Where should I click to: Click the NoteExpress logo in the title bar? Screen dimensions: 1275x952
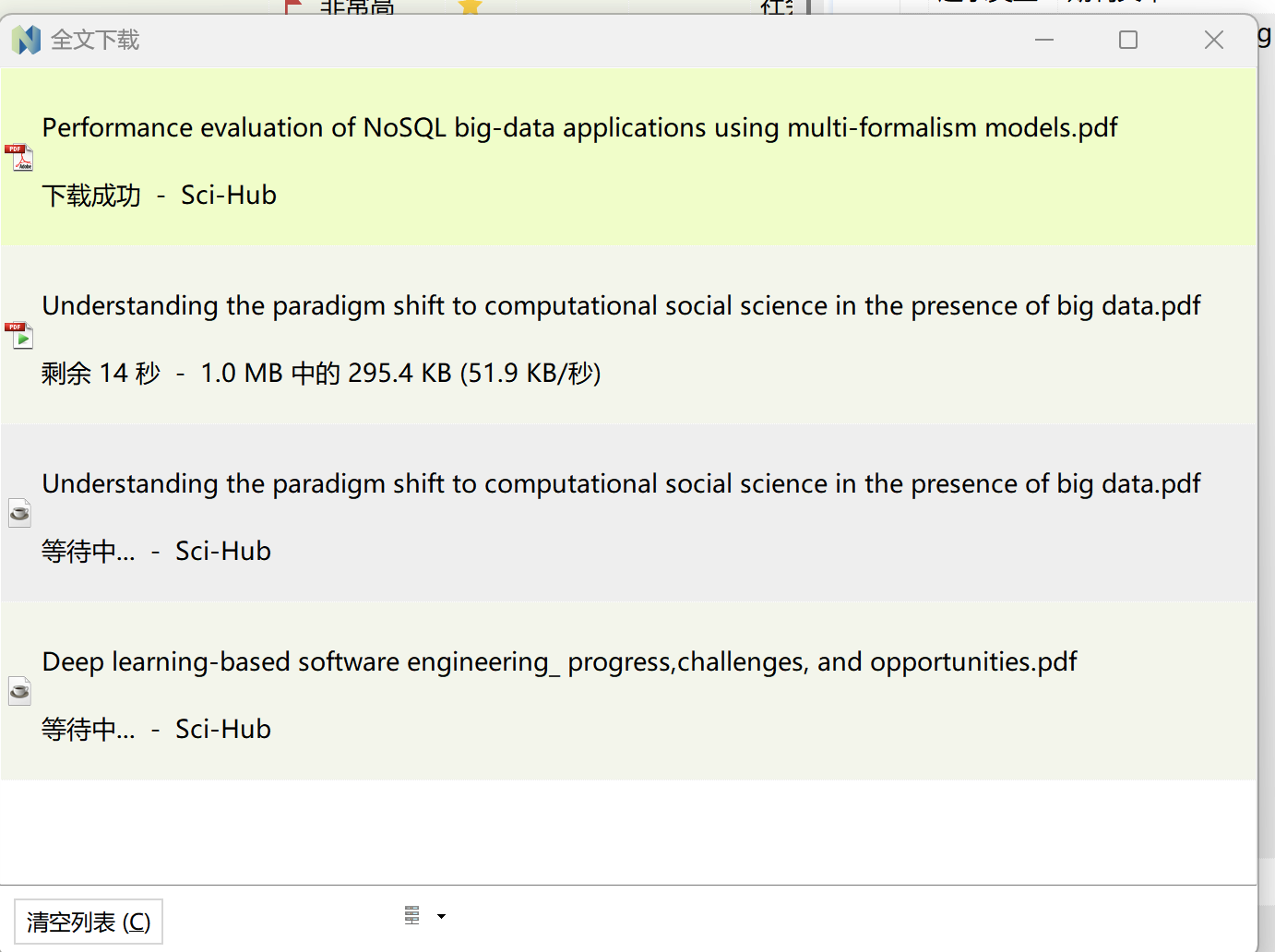pos(26,40)
